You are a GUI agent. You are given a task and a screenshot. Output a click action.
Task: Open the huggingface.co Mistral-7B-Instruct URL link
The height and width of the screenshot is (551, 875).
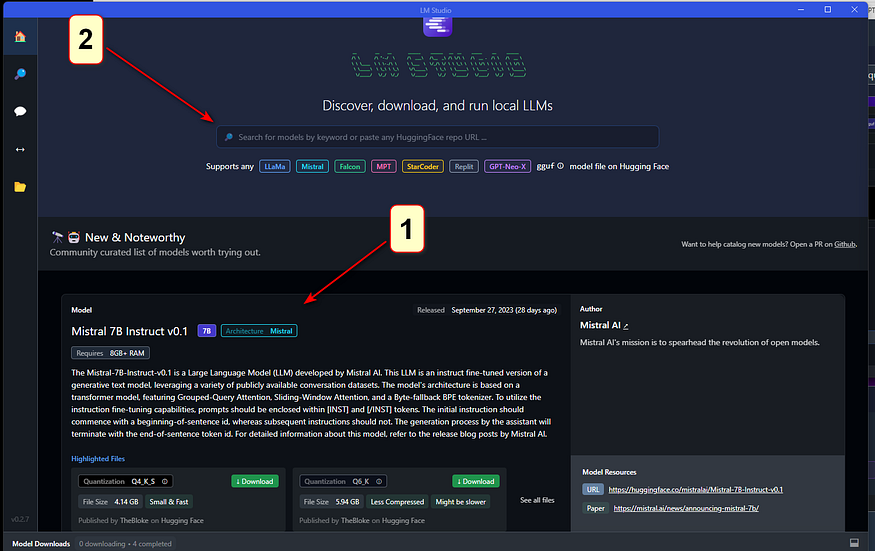pyautogui.click(x=695, y=490)
